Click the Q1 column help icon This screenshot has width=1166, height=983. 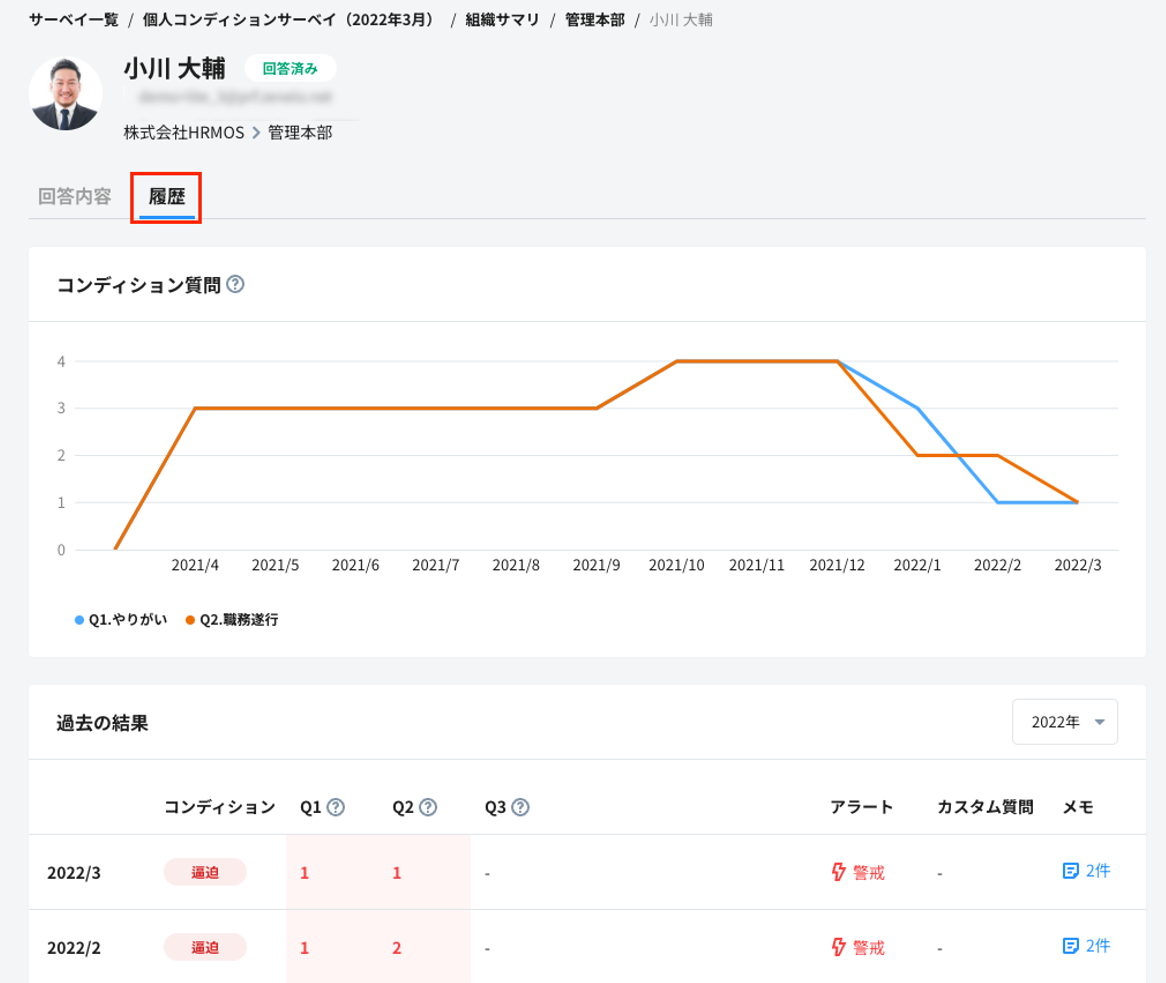click(336, 807)
